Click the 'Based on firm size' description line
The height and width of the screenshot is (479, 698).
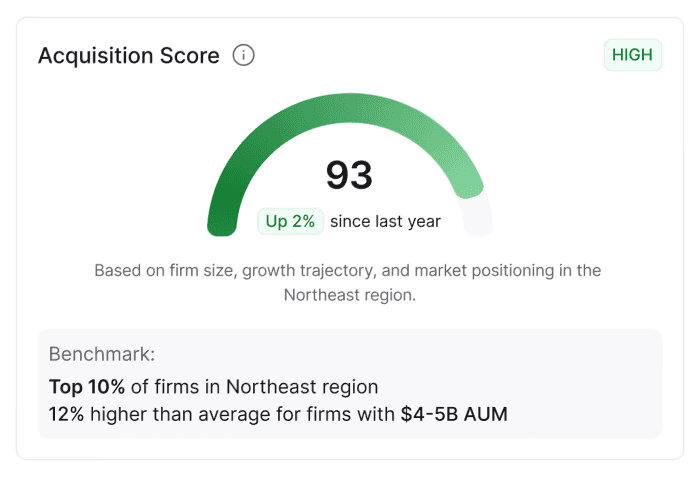tap(348, 270)
